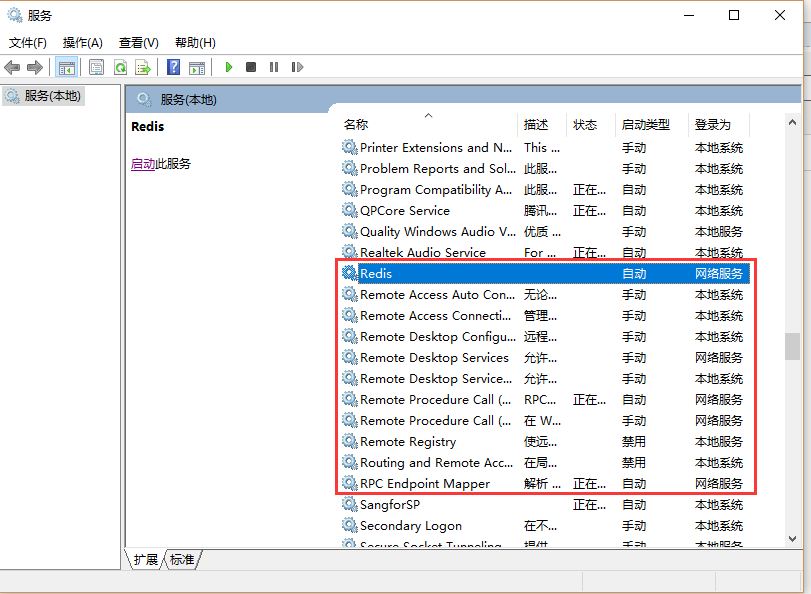Open the Properties toolbar icon

tap(96, 67)
